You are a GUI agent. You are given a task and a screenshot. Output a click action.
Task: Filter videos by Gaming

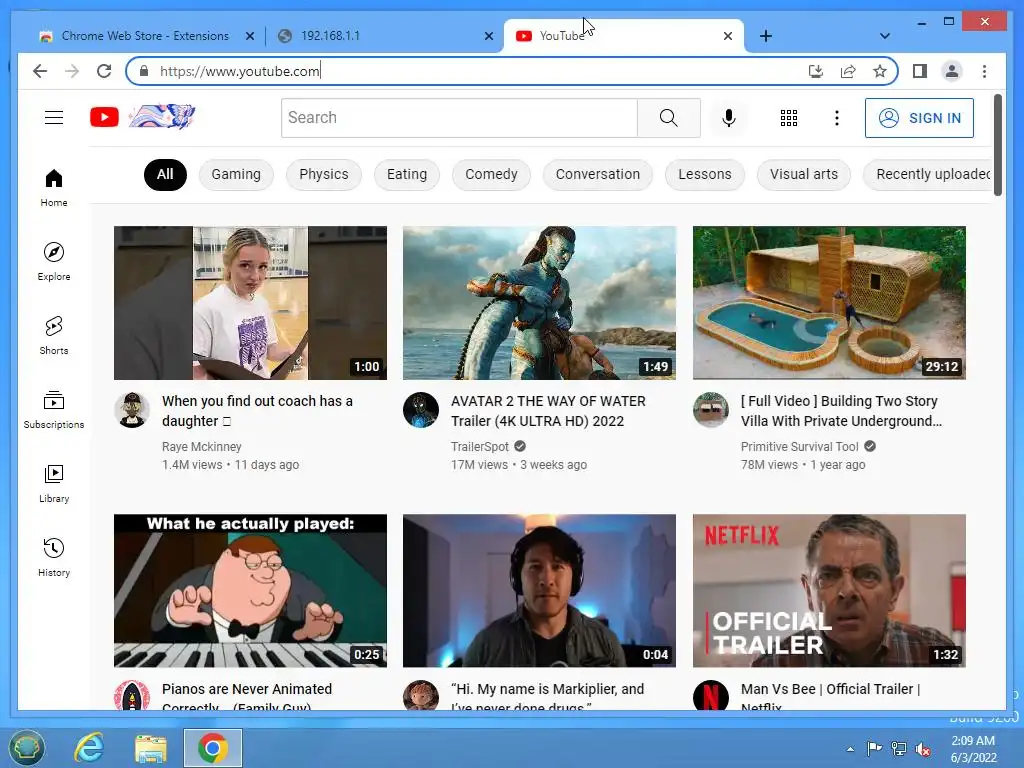pyautogui.click(x=236, y=174)
